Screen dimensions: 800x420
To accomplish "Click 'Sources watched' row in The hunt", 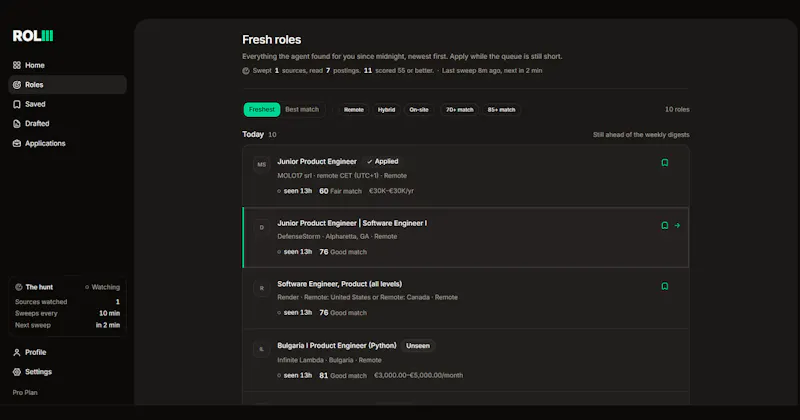I will [67, 302].
